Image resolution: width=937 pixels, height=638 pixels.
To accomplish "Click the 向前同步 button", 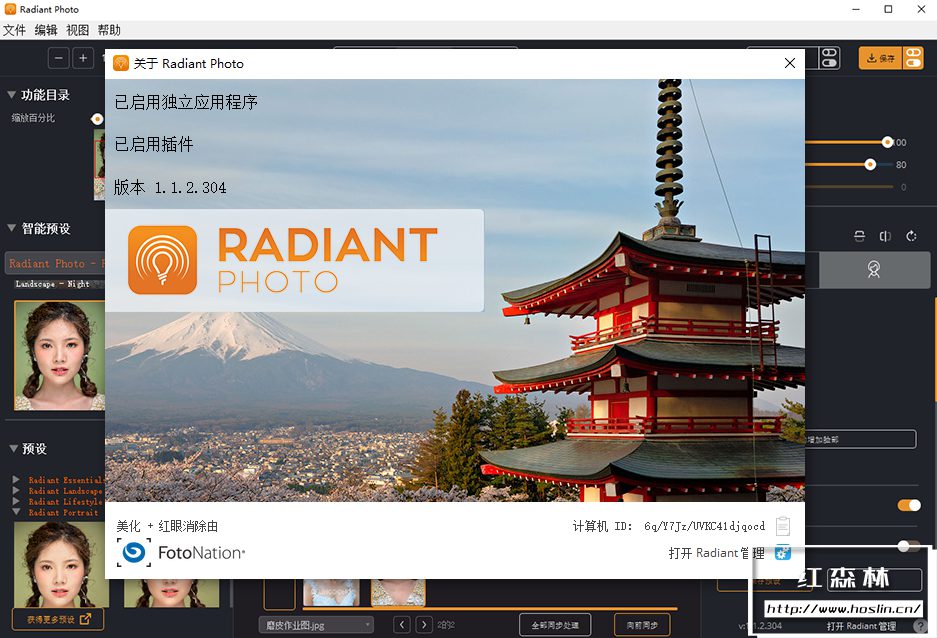I will click(x=642, y=625).
